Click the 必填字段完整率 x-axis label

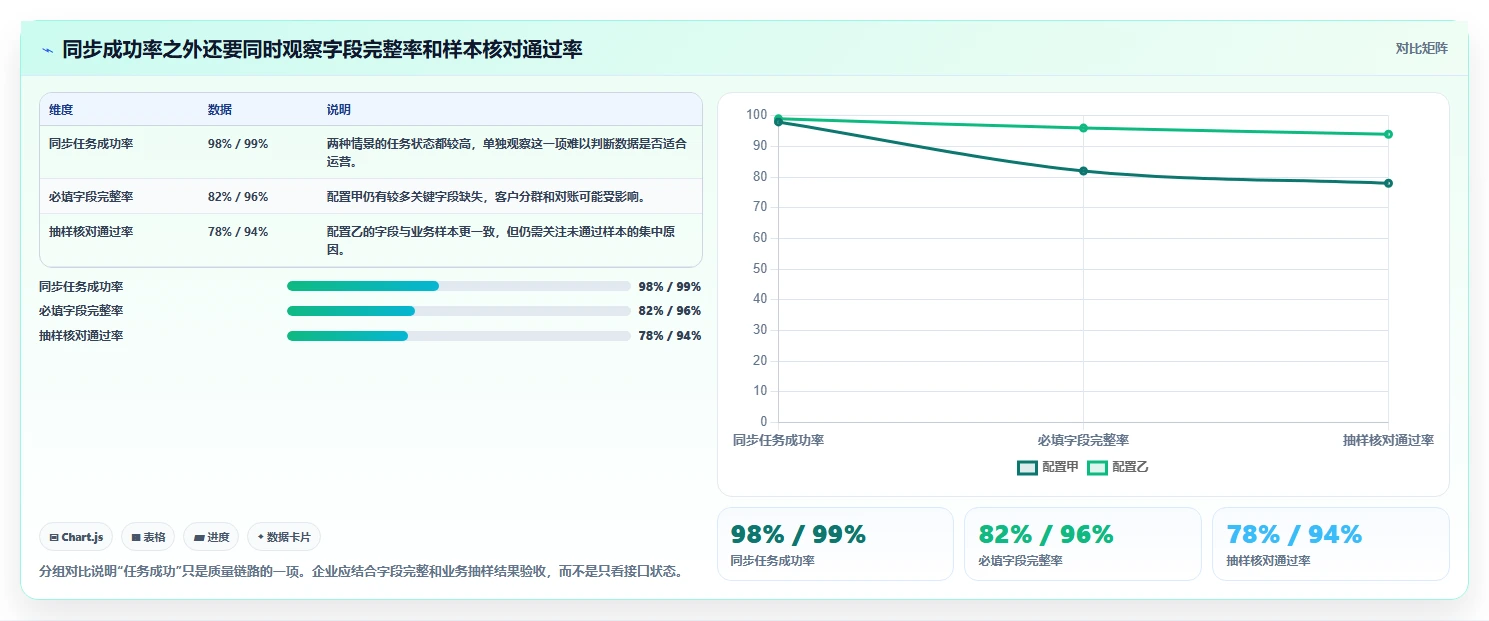click(x=1083, y=441)
